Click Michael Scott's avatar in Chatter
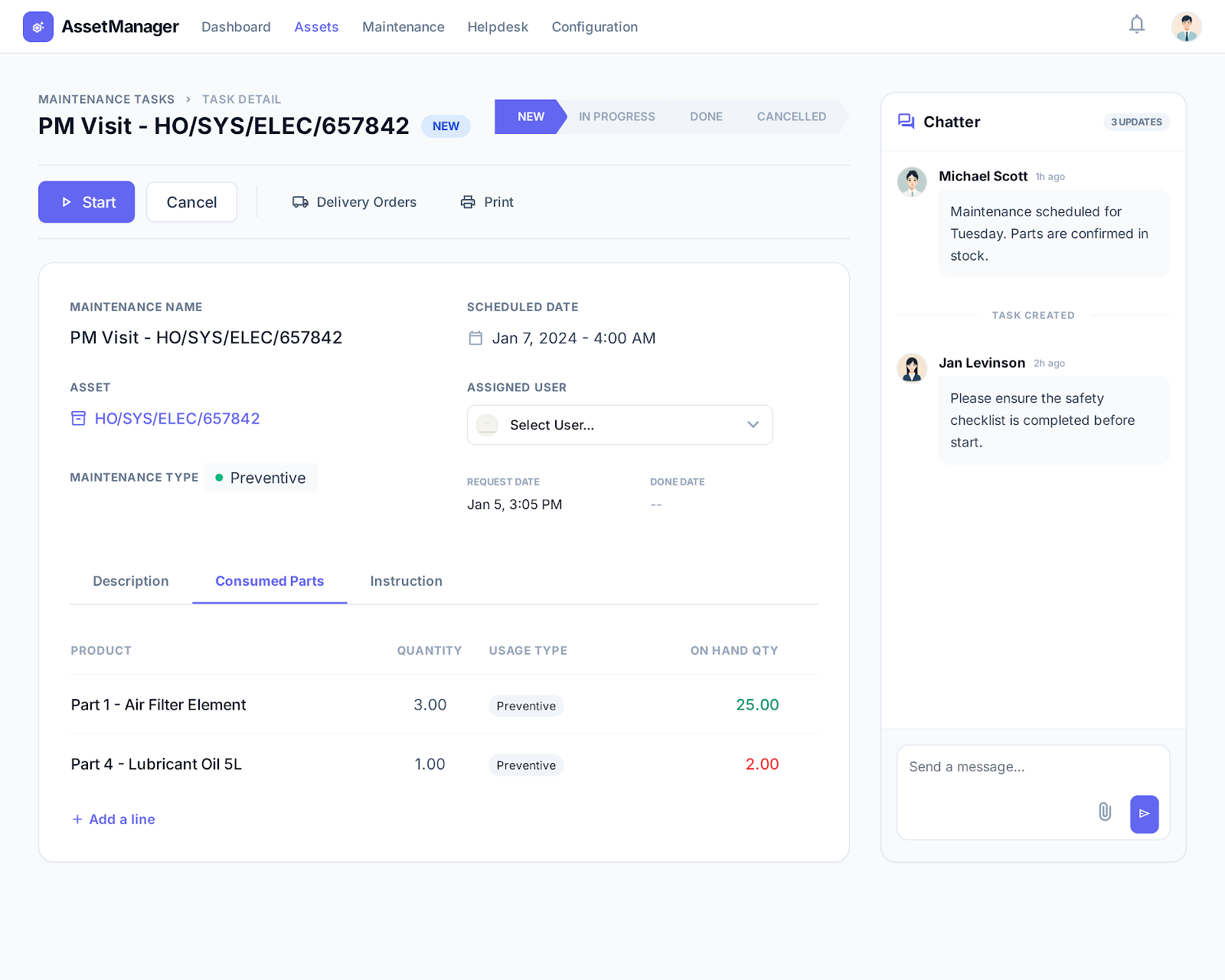The image size is (1225, 980). click(x=912, y=182)
